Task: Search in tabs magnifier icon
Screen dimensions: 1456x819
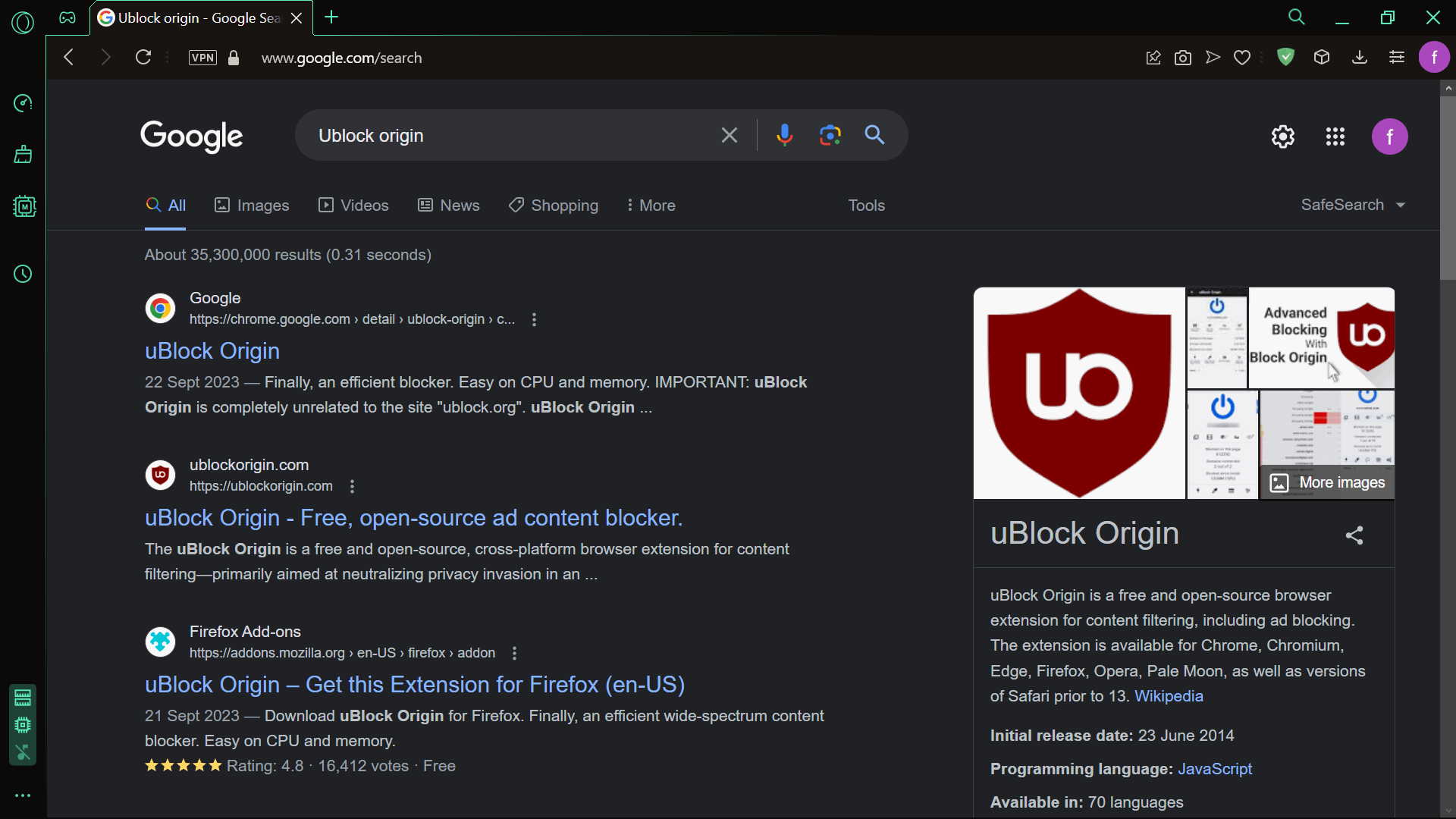Action: tap(1297, 17)
